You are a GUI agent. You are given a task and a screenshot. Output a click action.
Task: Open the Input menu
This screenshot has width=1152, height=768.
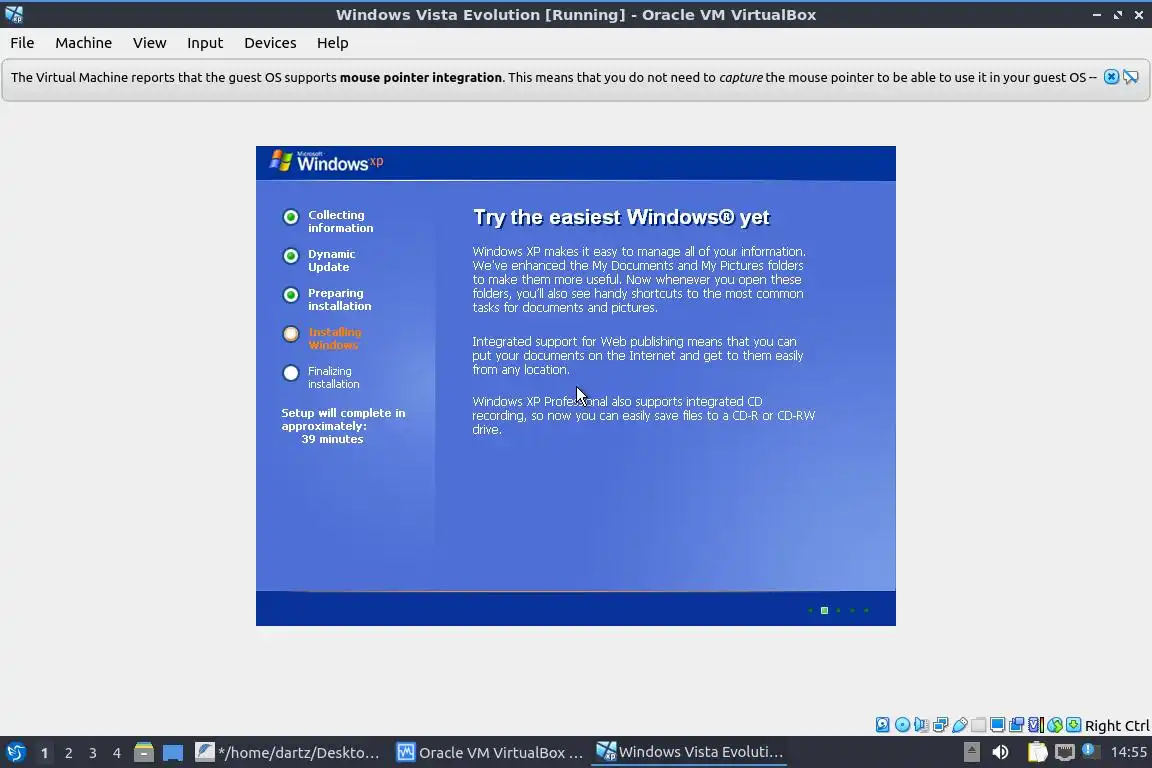coord(204,43)
